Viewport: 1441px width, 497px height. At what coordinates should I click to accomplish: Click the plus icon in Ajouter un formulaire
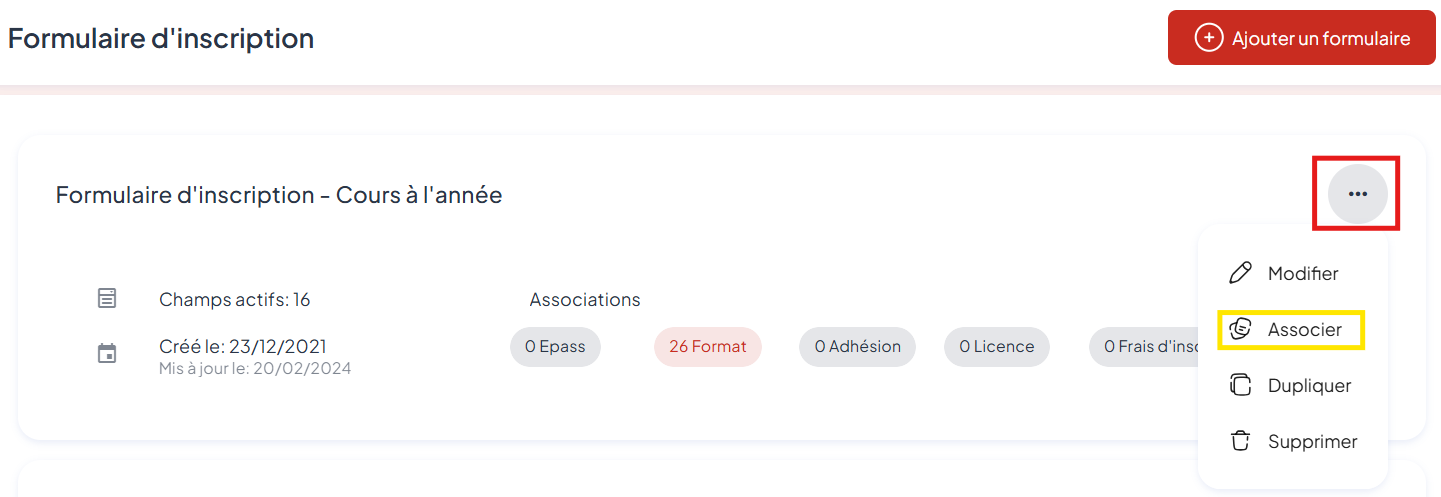[x=1209, y=38]
